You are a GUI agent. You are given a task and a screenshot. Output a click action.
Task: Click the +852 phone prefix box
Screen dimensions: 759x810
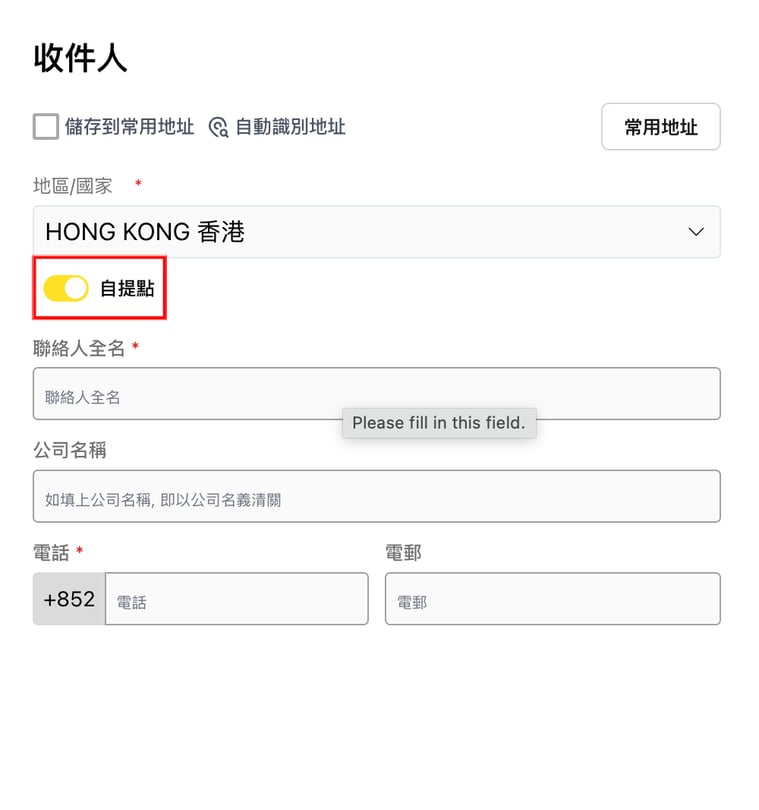tap(68, 598)
